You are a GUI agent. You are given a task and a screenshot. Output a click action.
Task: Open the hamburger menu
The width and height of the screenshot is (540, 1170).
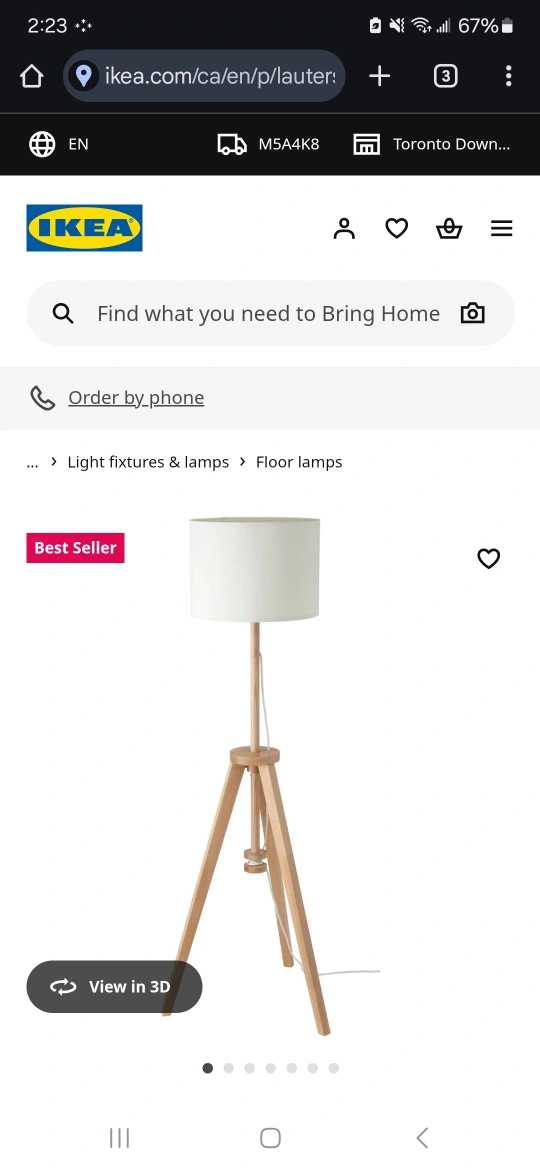pos(501,228)
